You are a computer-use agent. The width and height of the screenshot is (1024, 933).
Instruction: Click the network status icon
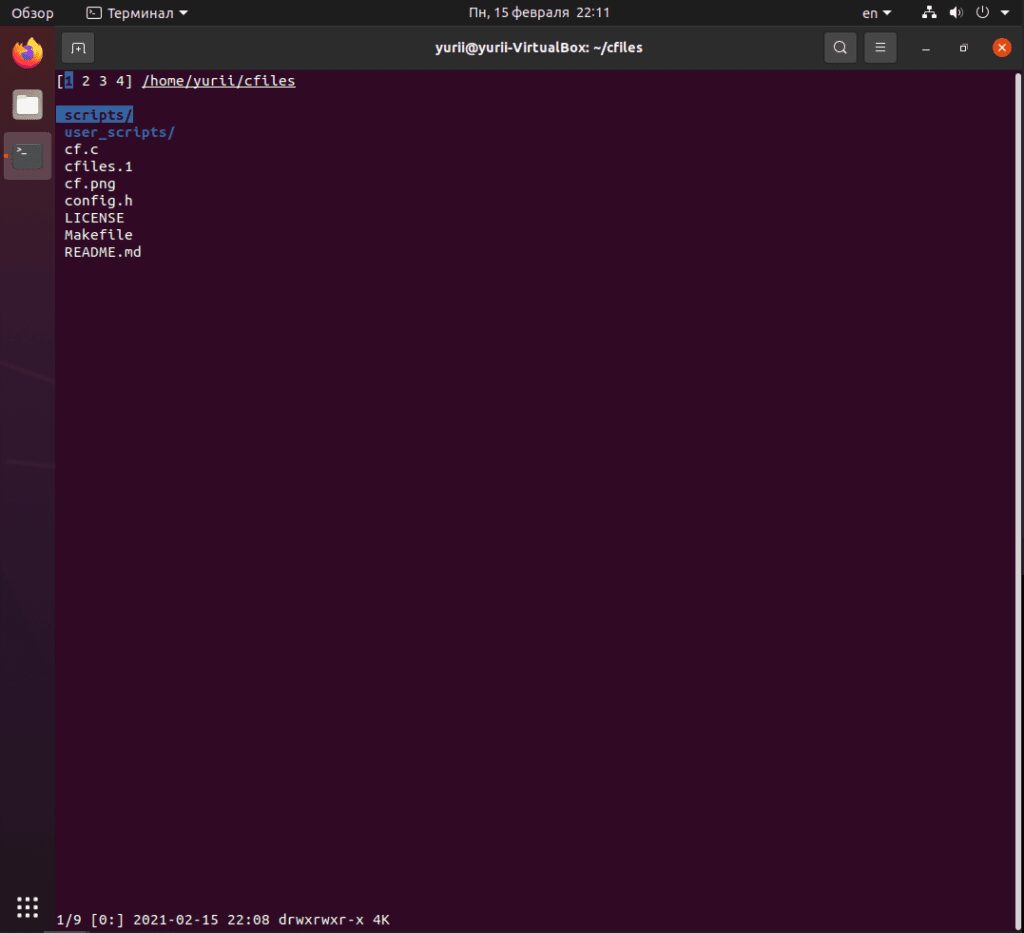[x=929, y=13]
